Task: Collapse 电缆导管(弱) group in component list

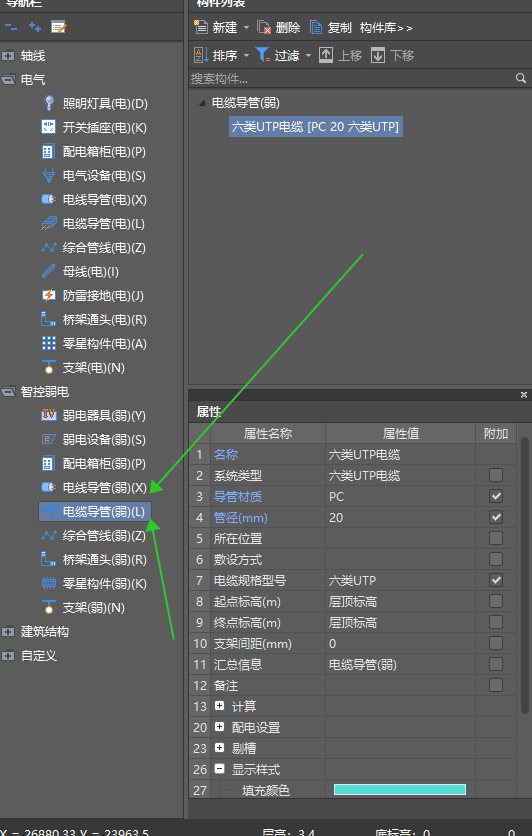Action: 202,103
